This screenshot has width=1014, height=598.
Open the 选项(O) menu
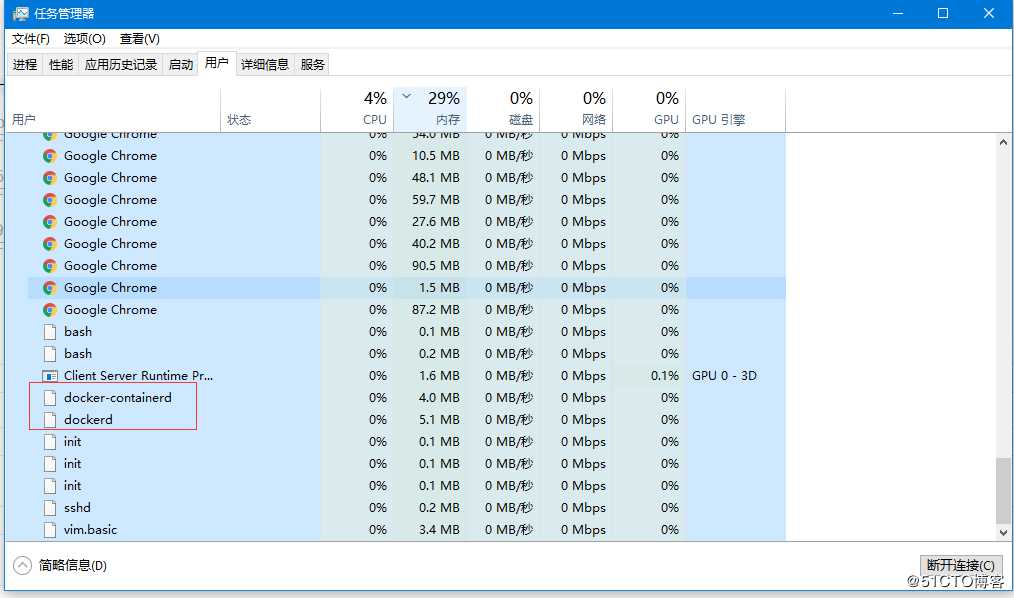pos(84,39)
